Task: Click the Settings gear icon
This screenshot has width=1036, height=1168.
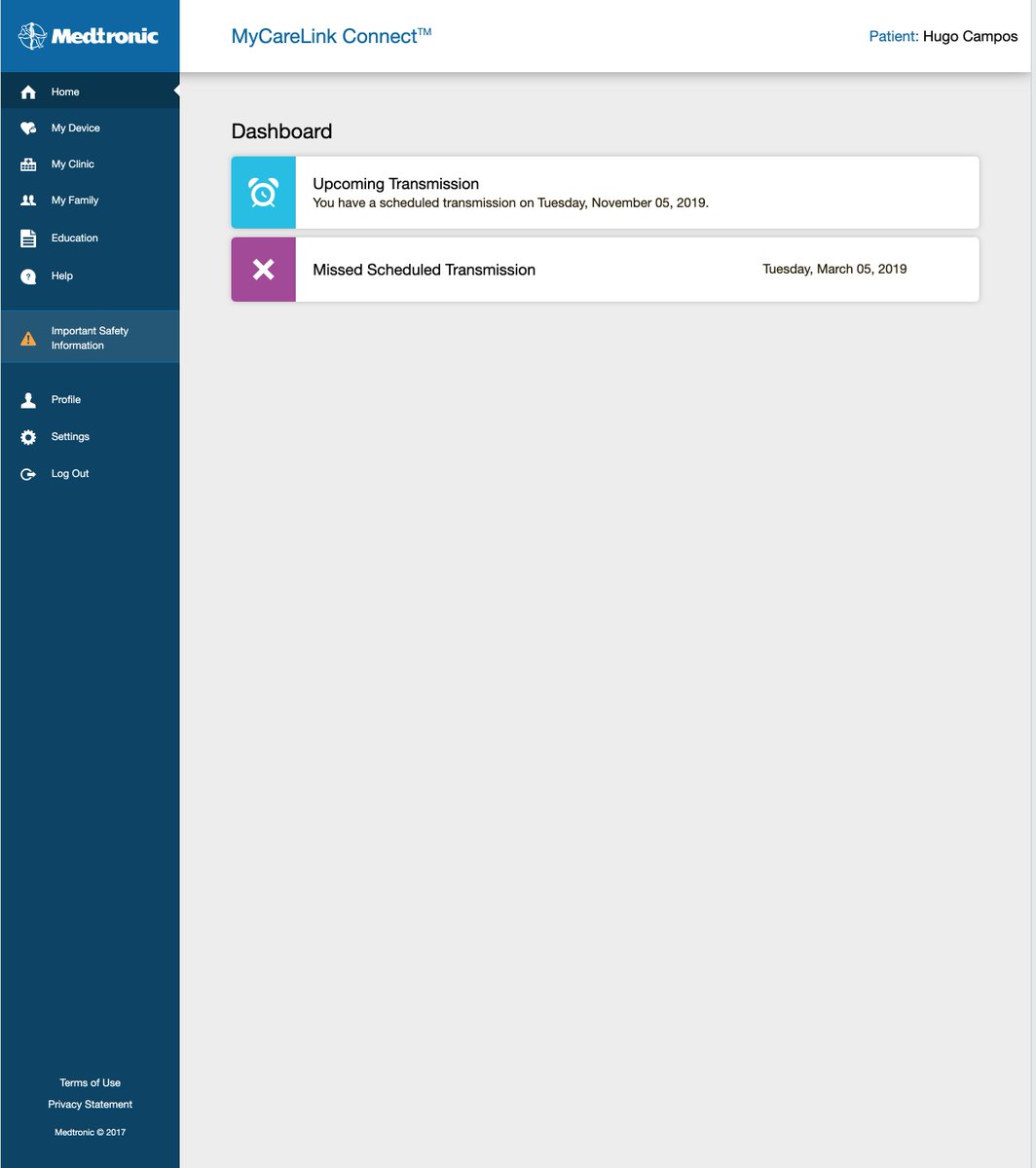Action: pyautogui.click(x=28, y=437)
